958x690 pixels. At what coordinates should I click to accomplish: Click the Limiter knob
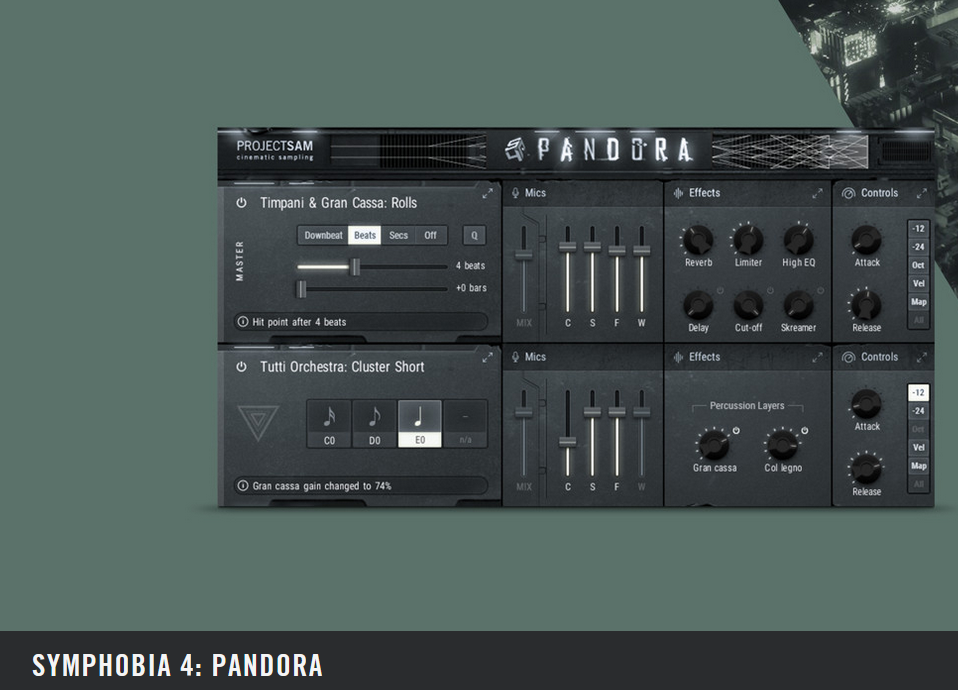pos(748,239)
